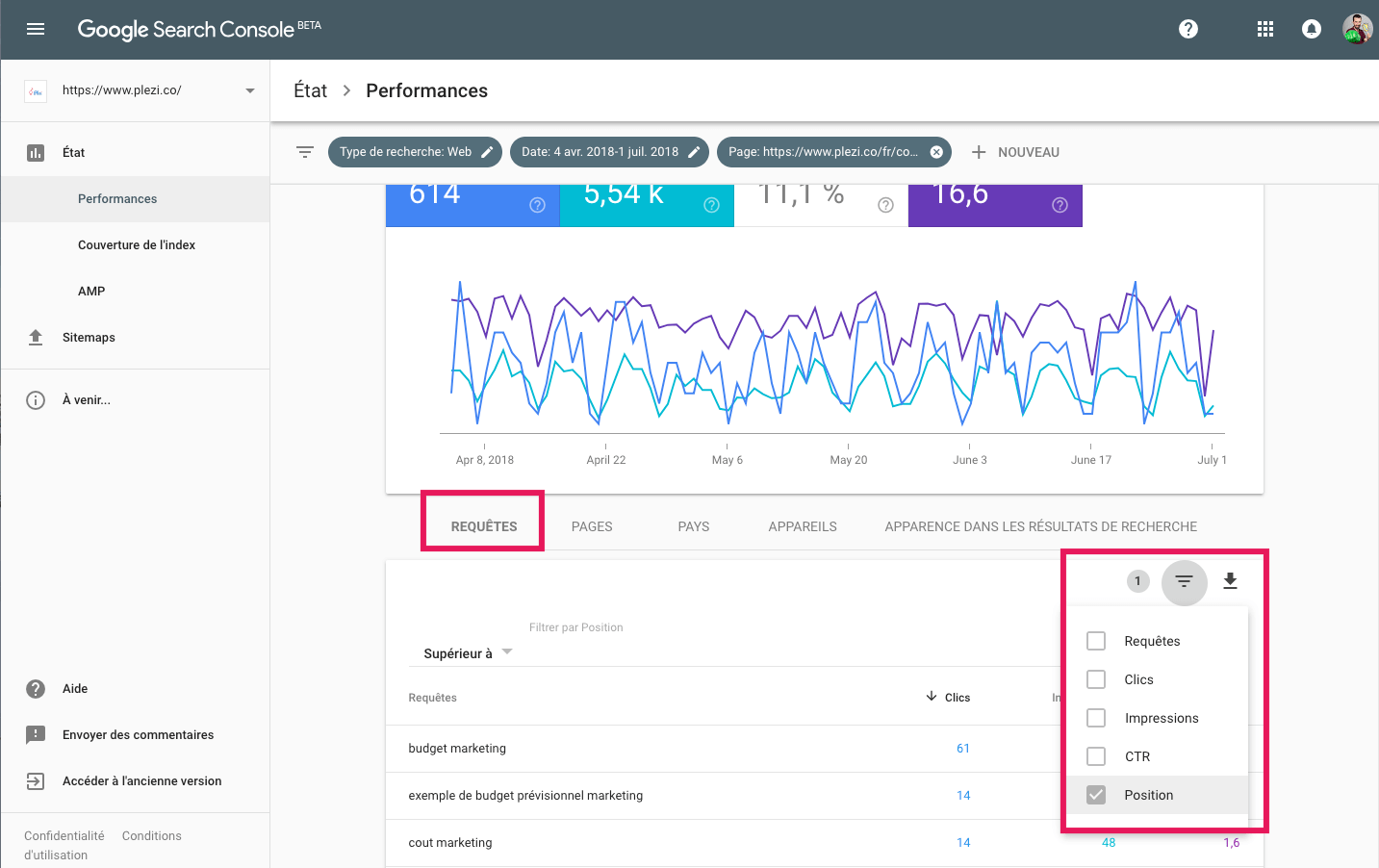This screenshot has width=1379, height=868.
Task: Toggle the blue clicks metric card
Action: (x=472, y=205)
